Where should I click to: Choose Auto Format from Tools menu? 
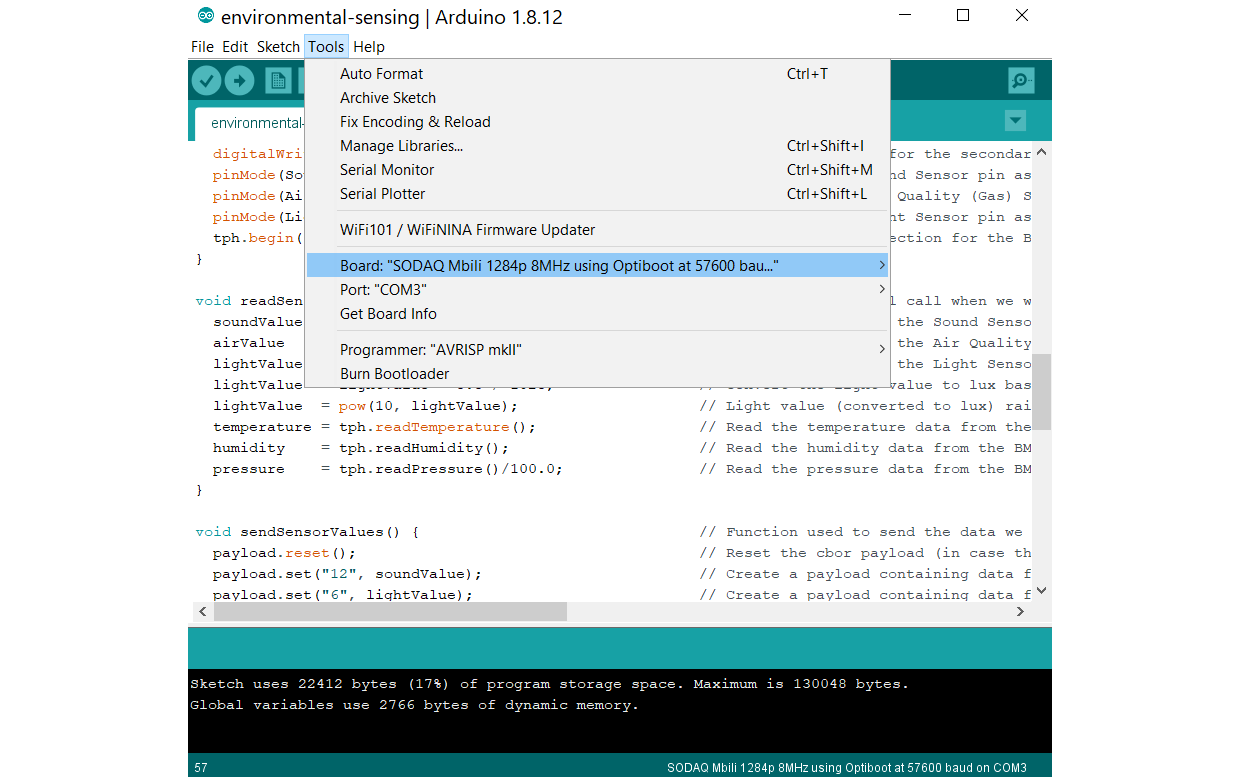(597, 74)
